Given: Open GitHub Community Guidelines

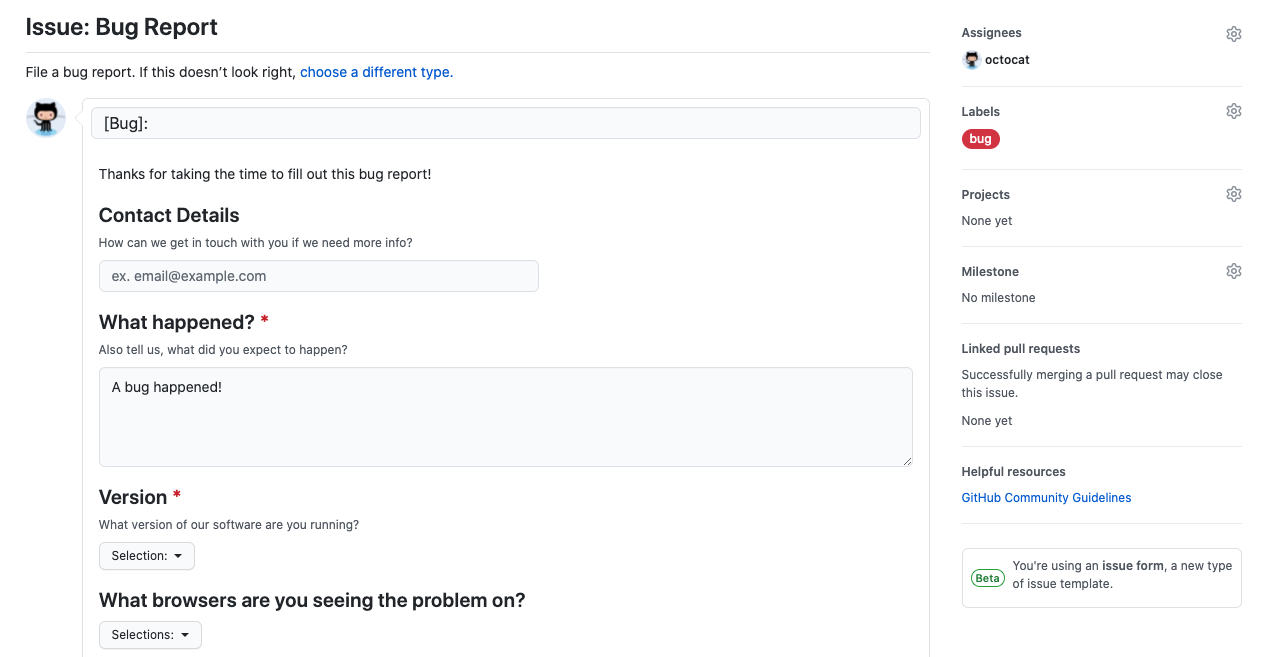Looking at the screenshot, I should click(x=1046, y=497).
